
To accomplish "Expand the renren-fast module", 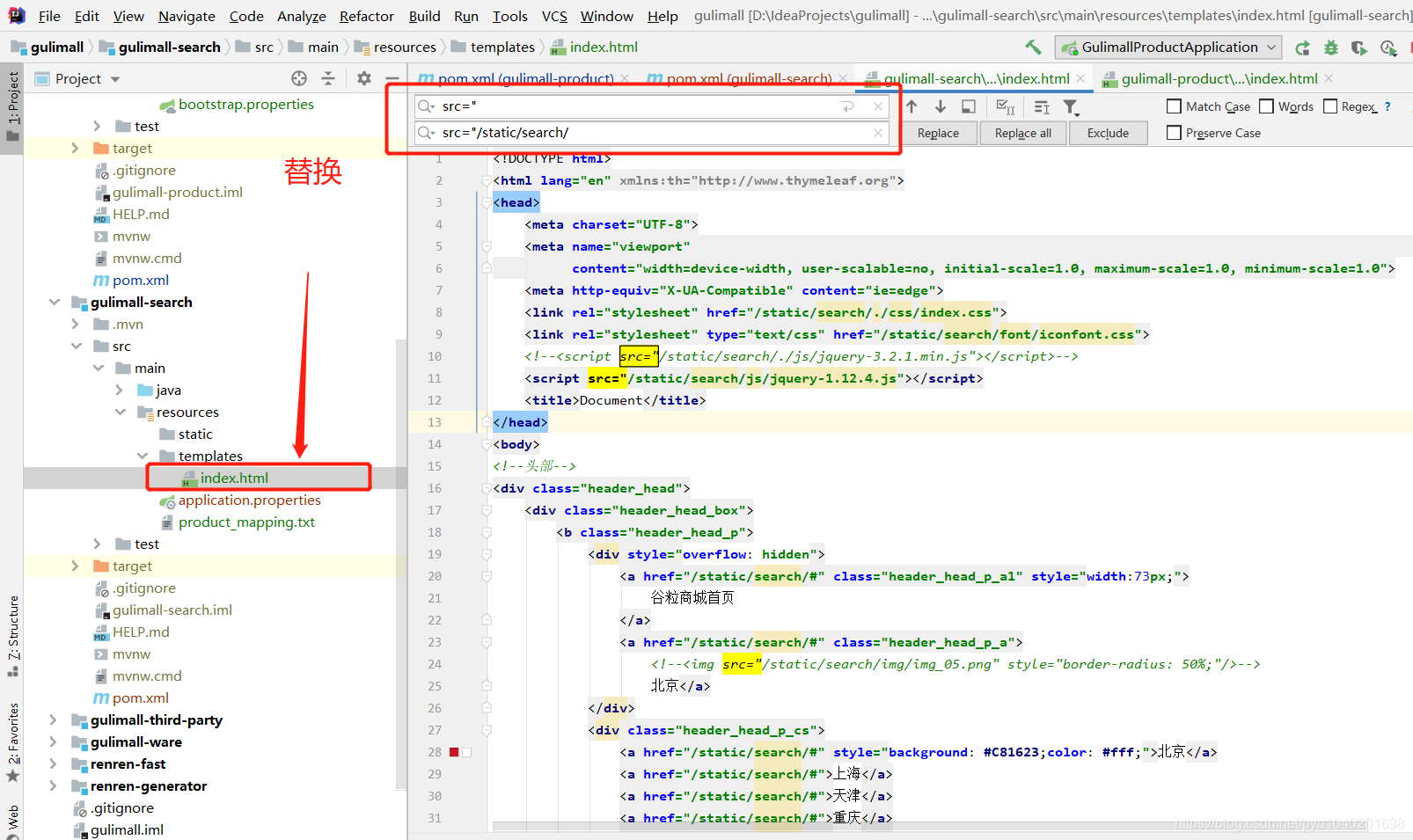I will [54, 763].
